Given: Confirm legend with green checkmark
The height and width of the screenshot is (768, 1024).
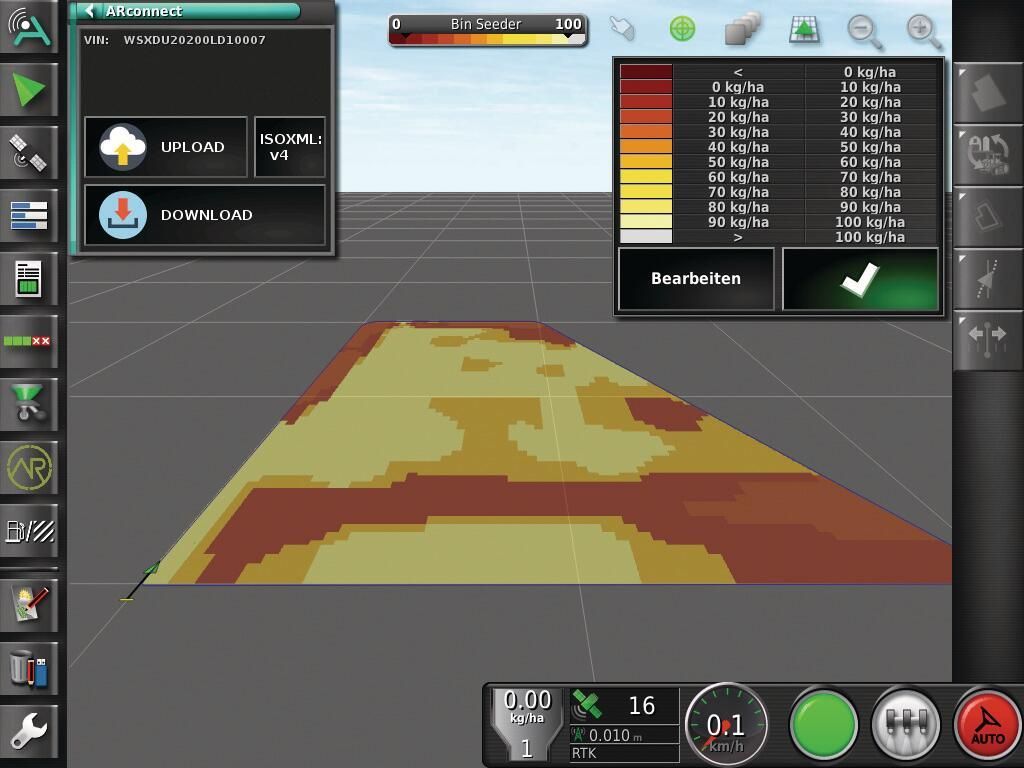Looking at the screenshot, I should [860, 279].
